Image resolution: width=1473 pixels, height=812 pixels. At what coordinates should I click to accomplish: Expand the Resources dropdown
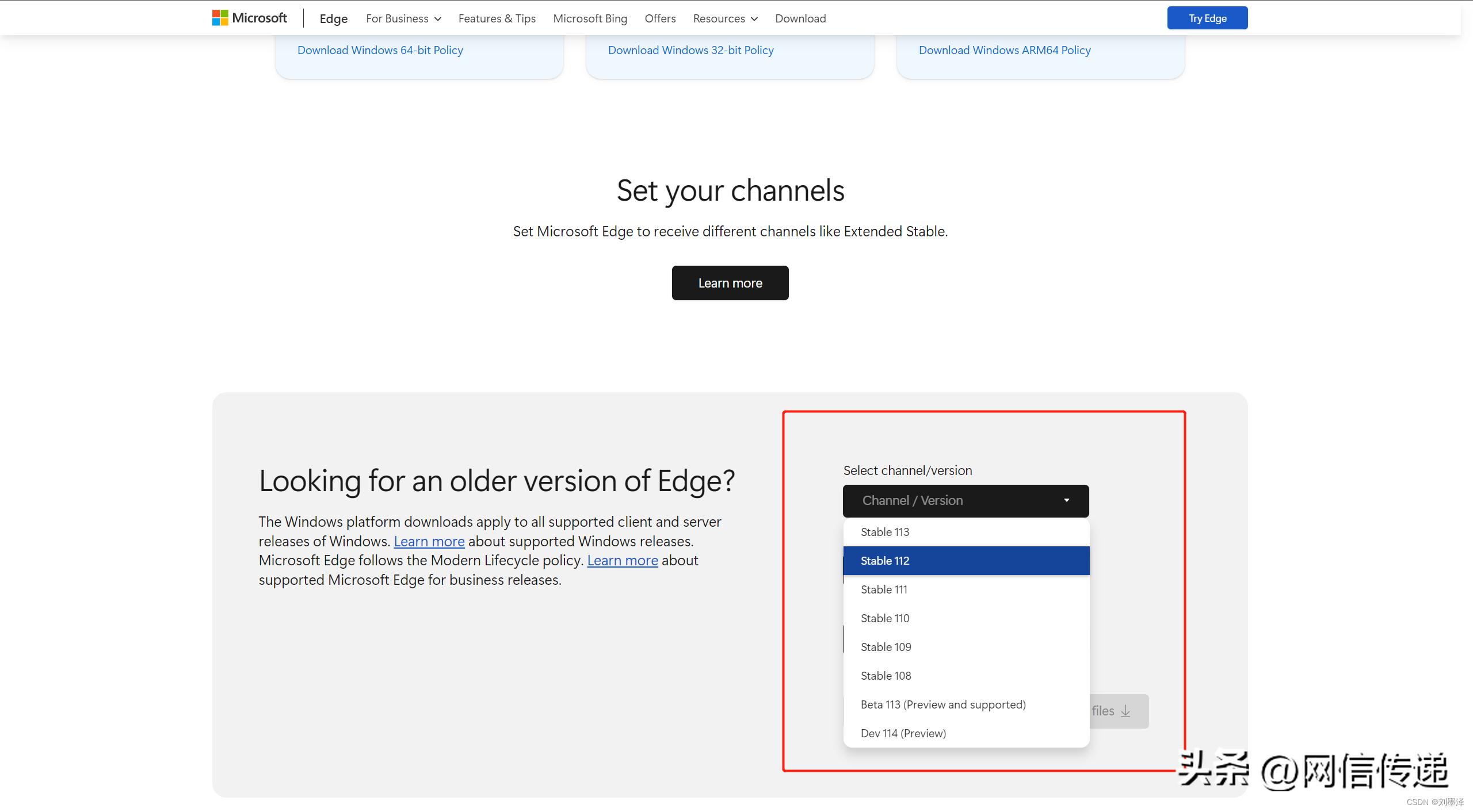click(724, 18)
